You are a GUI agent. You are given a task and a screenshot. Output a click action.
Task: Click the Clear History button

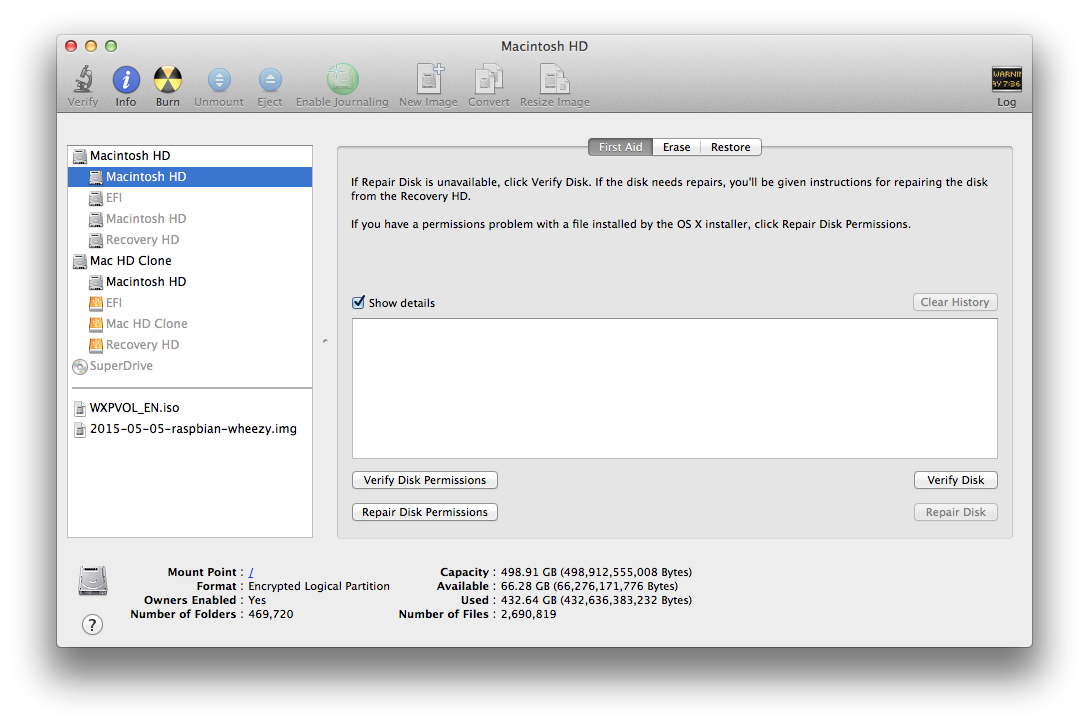click(x=955, y=302)
